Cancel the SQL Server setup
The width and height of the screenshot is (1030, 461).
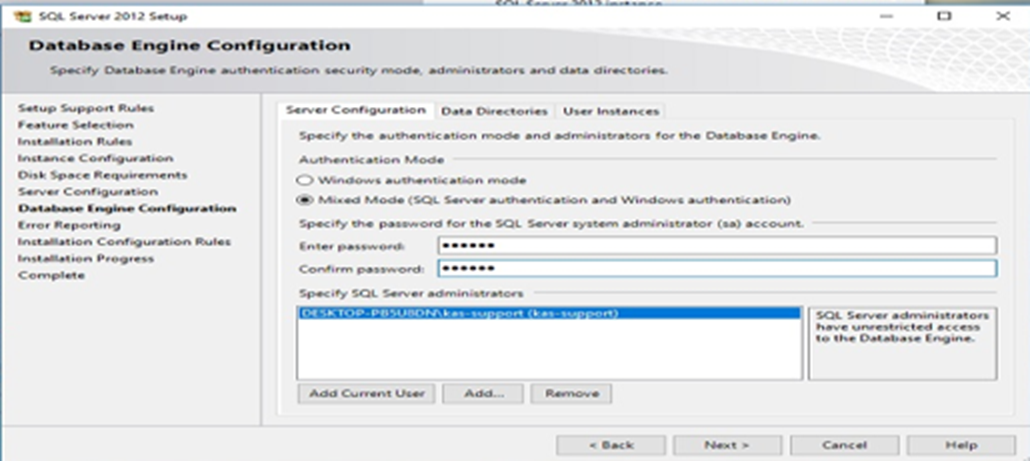pyautogui.click(x=844, y=445)
